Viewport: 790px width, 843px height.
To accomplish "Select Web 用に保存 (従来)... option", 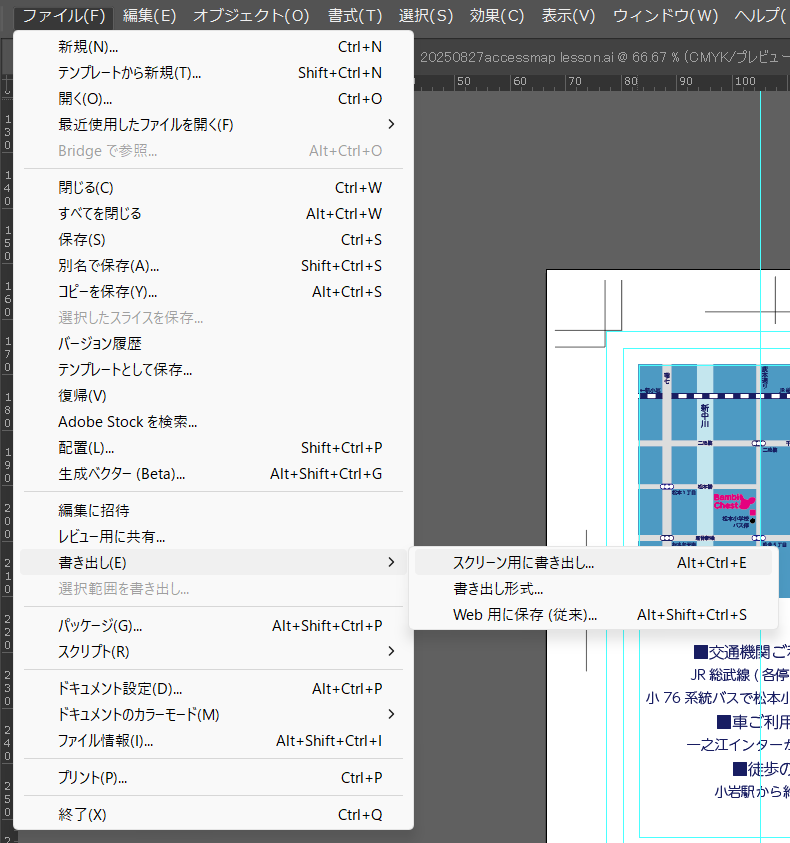I will [x=524, y=615].
